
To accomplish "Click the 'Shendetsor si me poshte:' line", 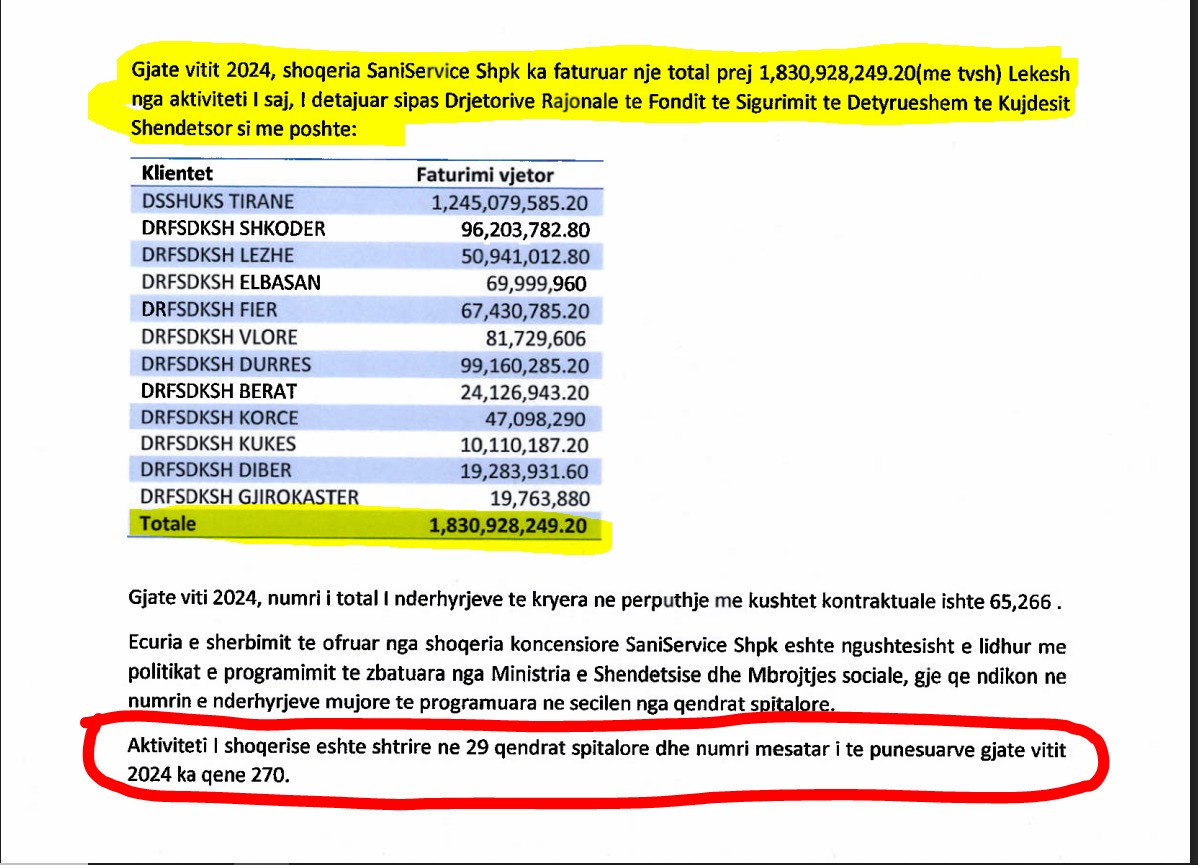I will (x=244, y=128).
